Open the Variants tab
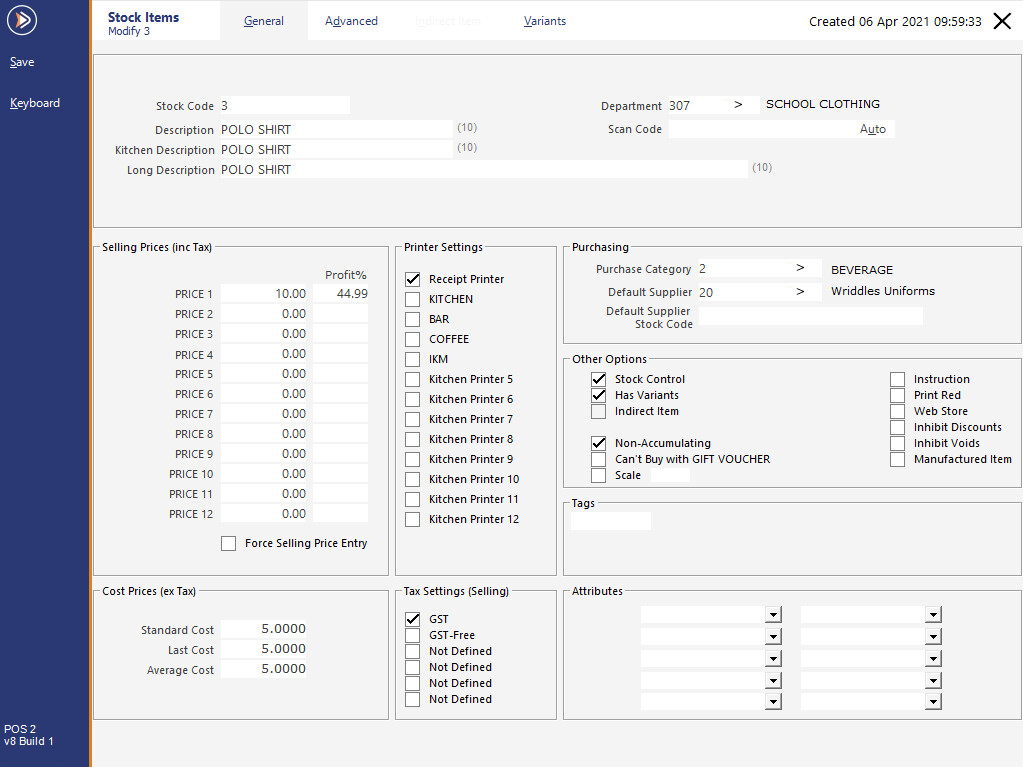 [545, 21]
